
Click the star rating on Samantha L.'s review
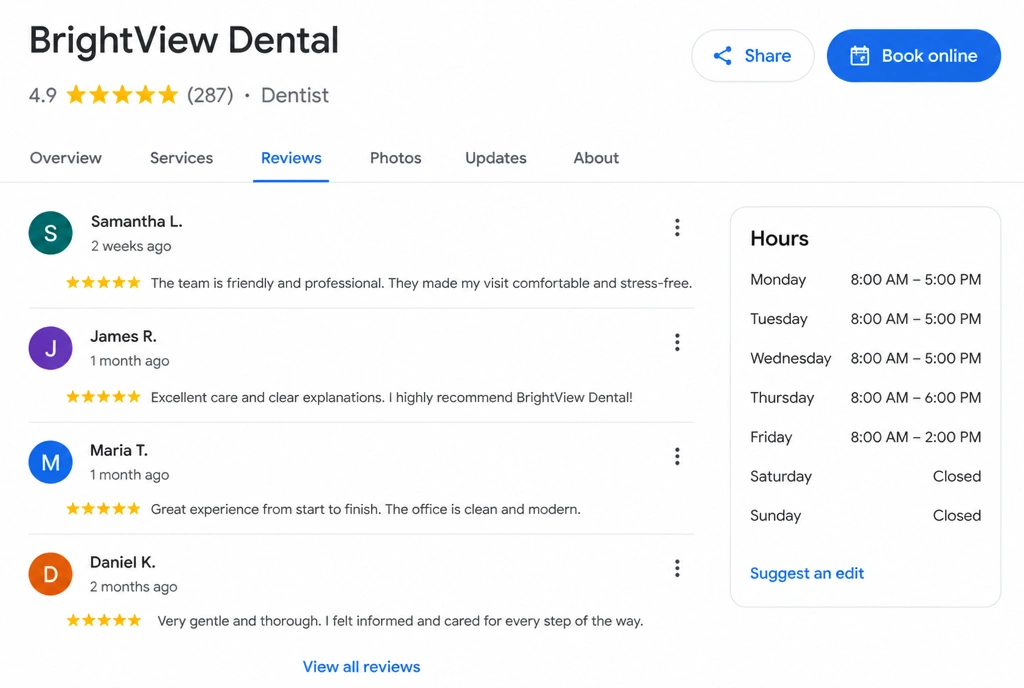[x=103, y=283]
